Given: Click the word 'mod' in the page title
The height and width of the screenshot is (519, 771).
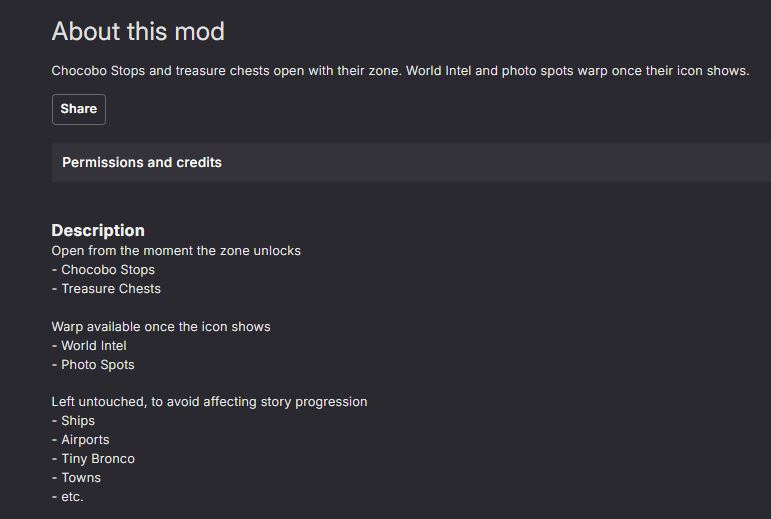Looking at the screenshot, I should (200, 31).
